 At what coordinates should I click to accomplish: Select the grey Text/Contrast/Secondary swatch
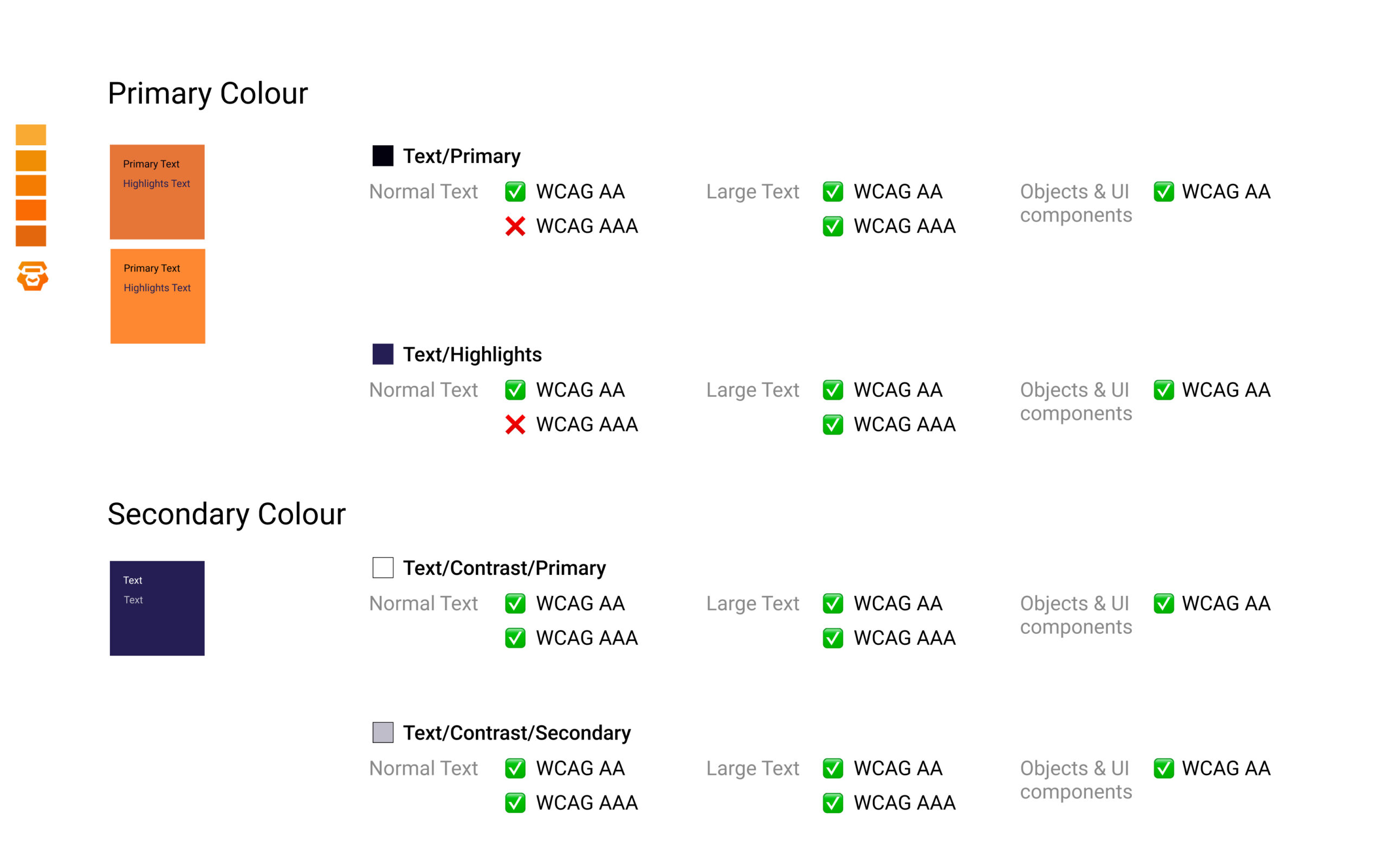tap(383, 733)
